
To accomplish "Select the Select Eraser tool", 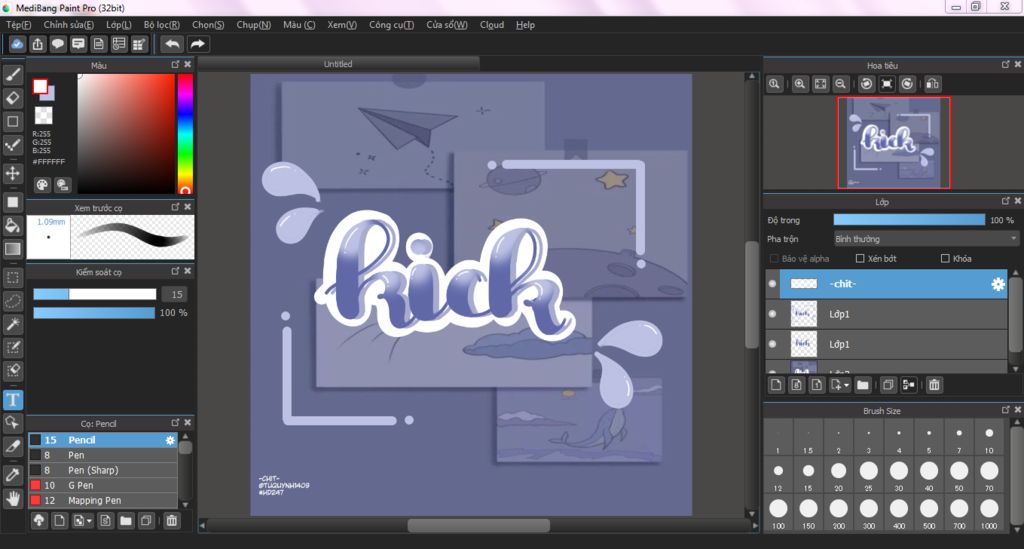I will pos(13,371).
